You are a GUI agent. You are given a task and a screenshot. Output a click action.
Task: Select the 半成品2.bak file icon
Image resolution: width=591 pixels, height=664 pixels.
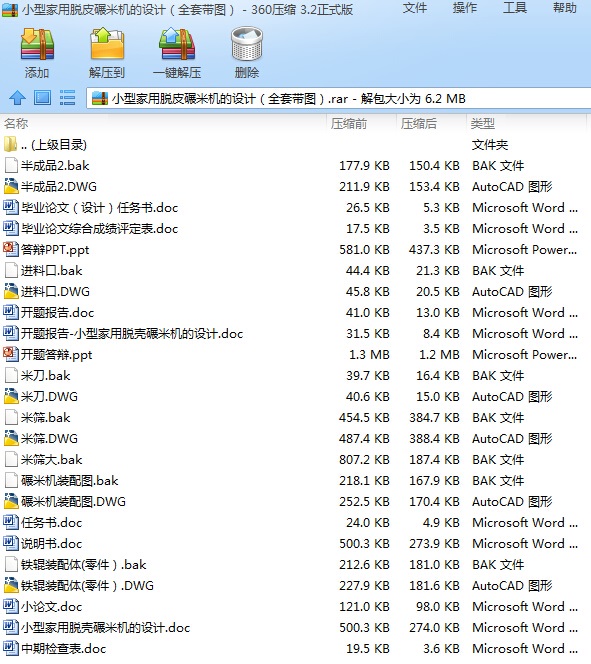coord(11,165)
